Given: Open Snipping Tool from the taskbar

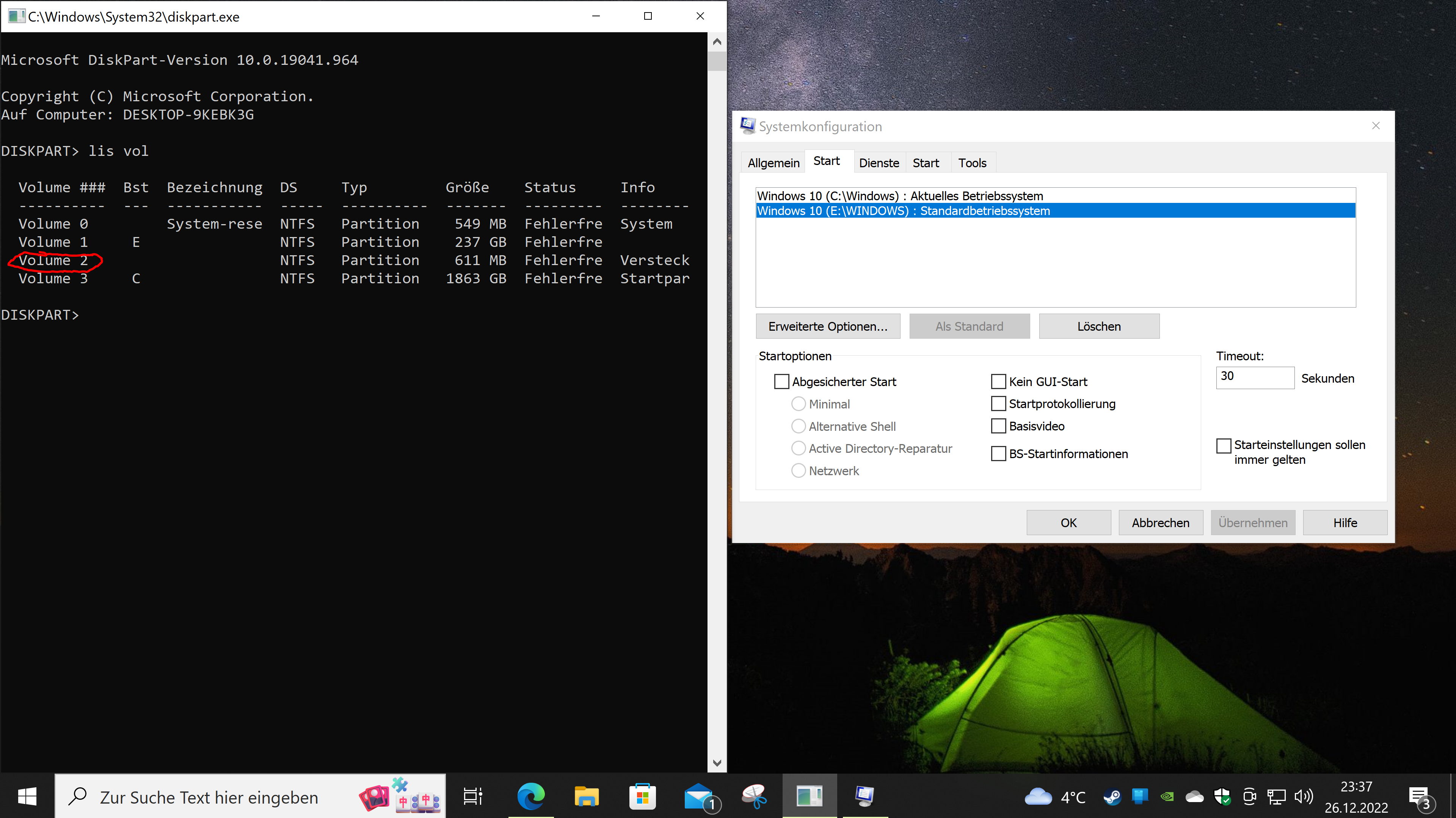Looking at the screenshot, I should (x=755, y=796).
